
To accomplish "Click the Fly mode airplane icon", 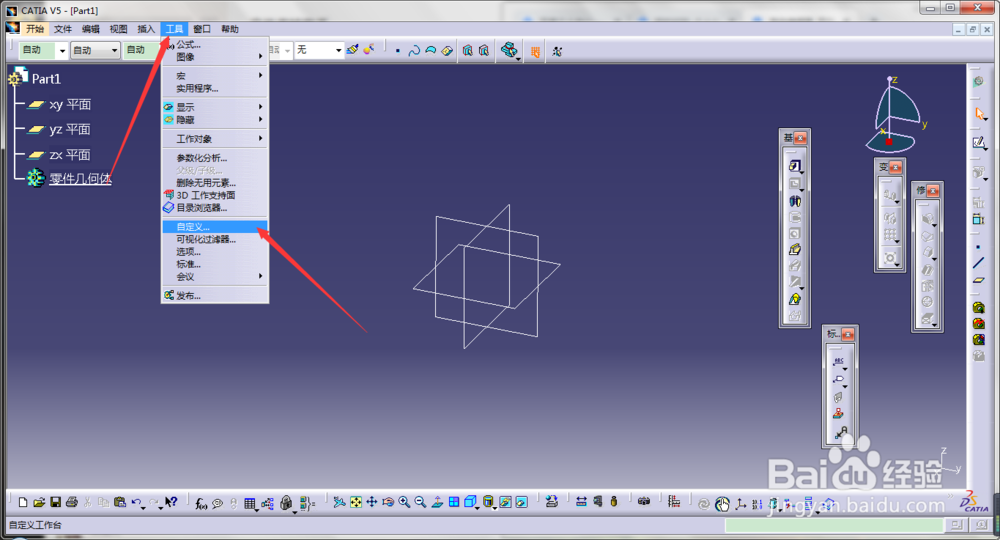I will pyautogui.click(x=339, y=502).
